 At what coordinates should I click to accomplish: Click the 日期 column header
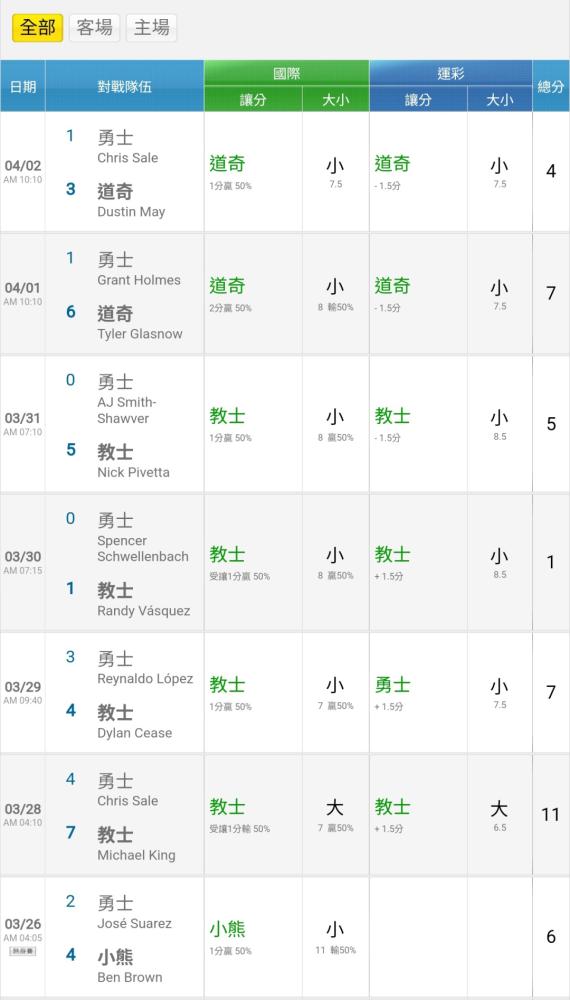(x=22, y=86)
